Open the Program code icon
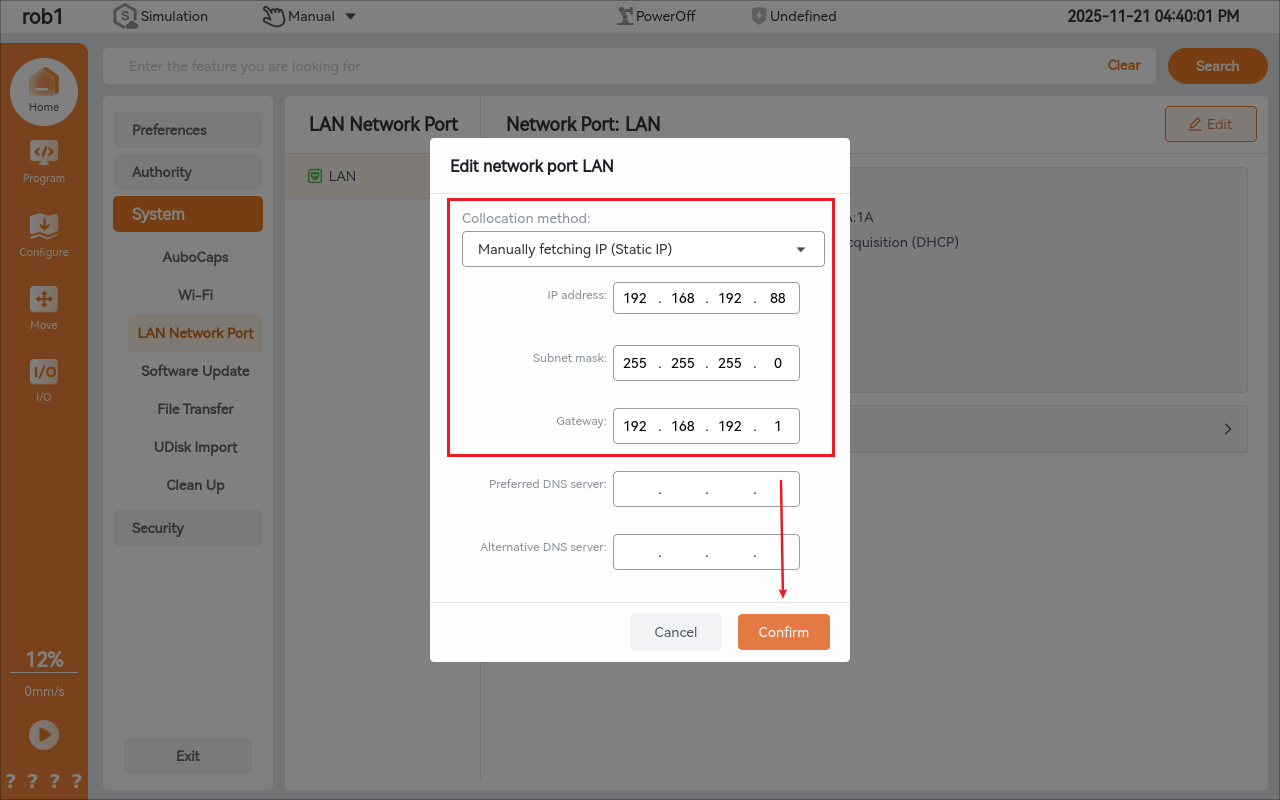 tap(43, 153)
